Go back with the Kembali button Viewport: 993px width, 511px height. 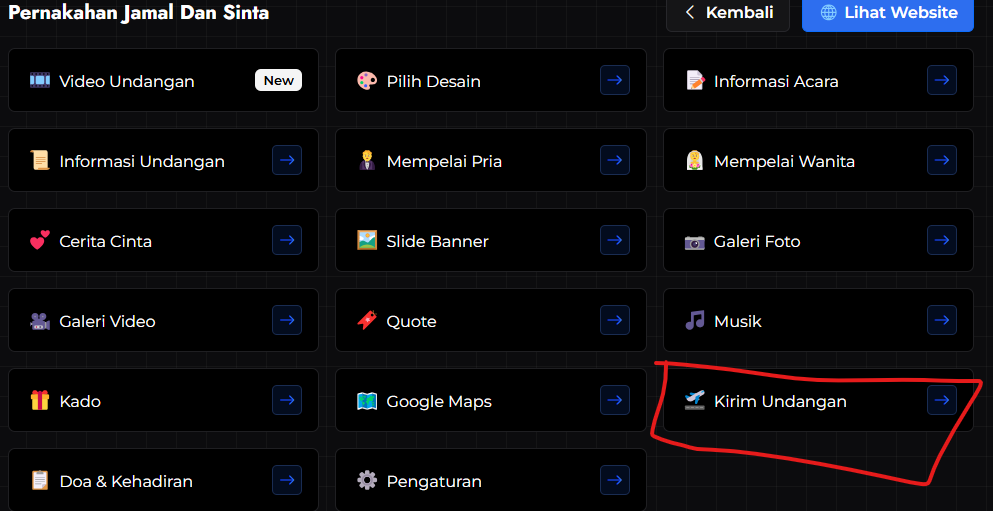click(x=728, y=13)
